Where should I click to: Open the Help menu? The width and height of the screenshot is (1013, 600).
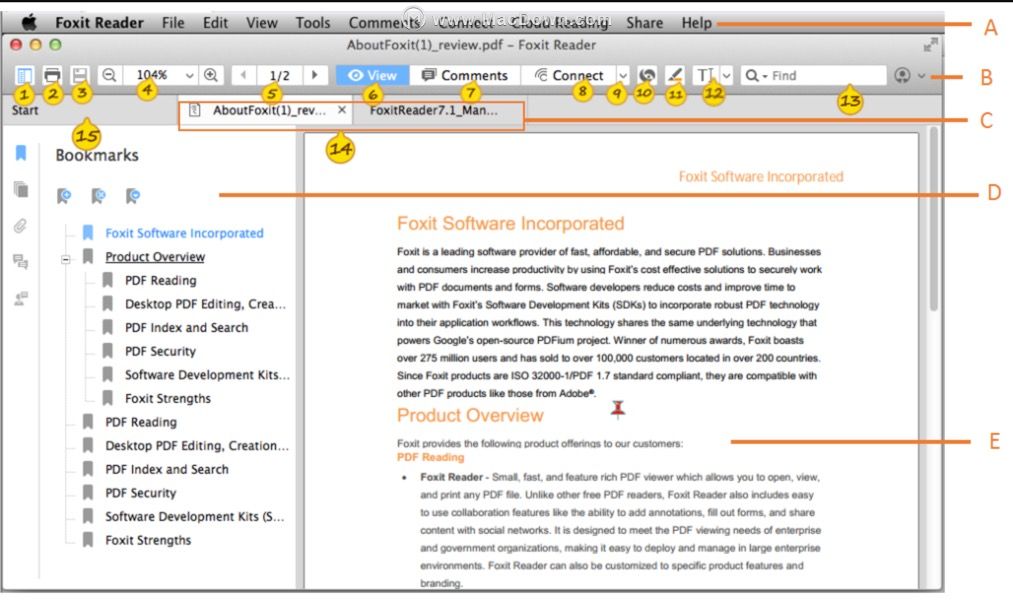coord(696,23)
